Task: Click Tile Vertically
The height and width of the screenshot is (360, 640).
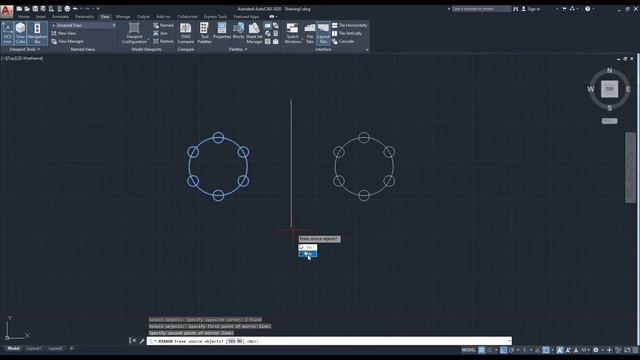Action: 347,33
